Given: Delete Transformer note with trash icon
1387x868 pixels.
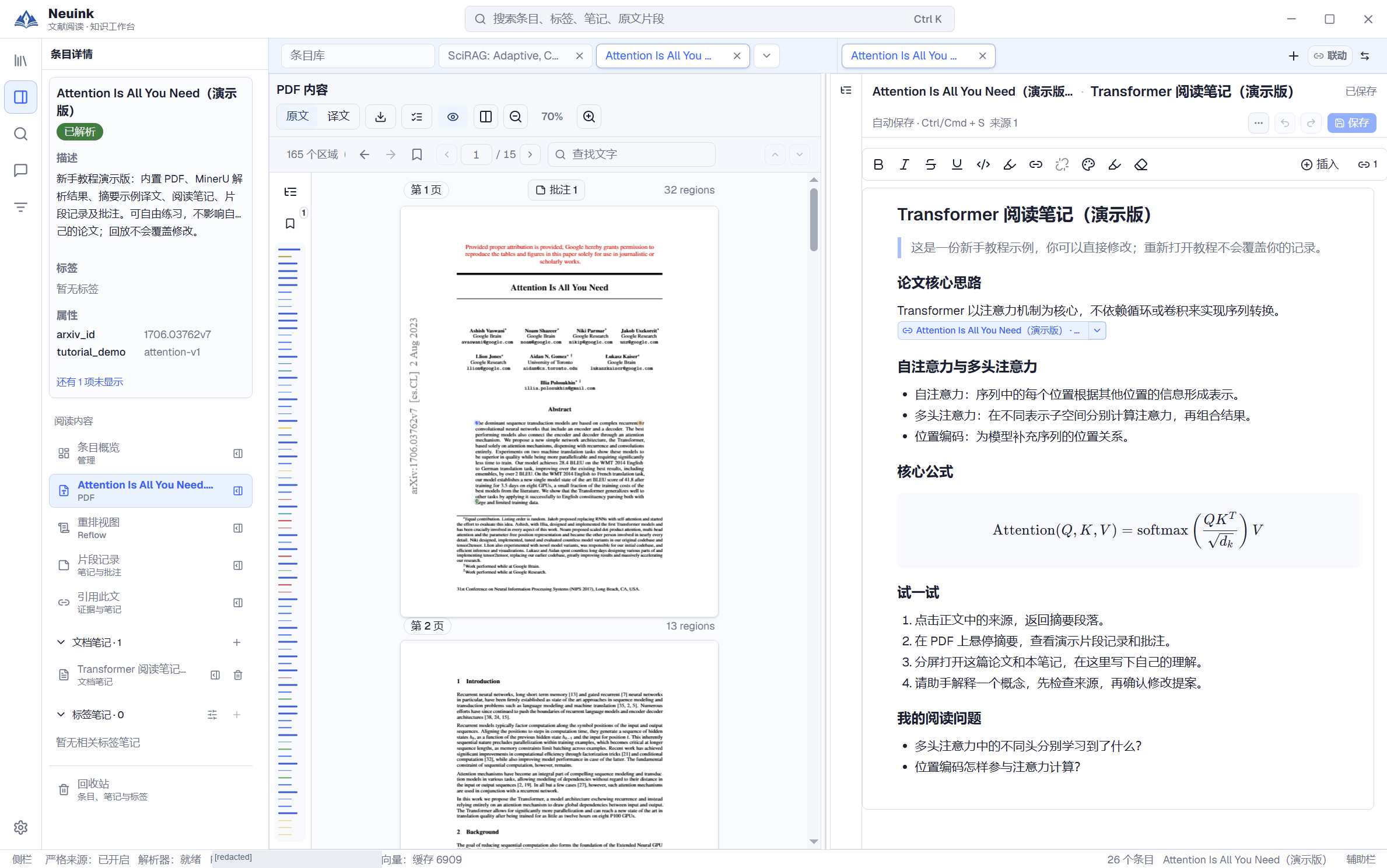Looking at the screenshot, I should [238, 674].
